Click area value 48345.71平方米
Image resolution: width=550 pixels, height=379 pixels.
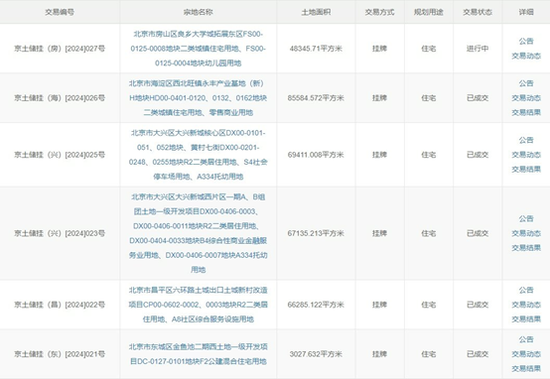[316, 48]
